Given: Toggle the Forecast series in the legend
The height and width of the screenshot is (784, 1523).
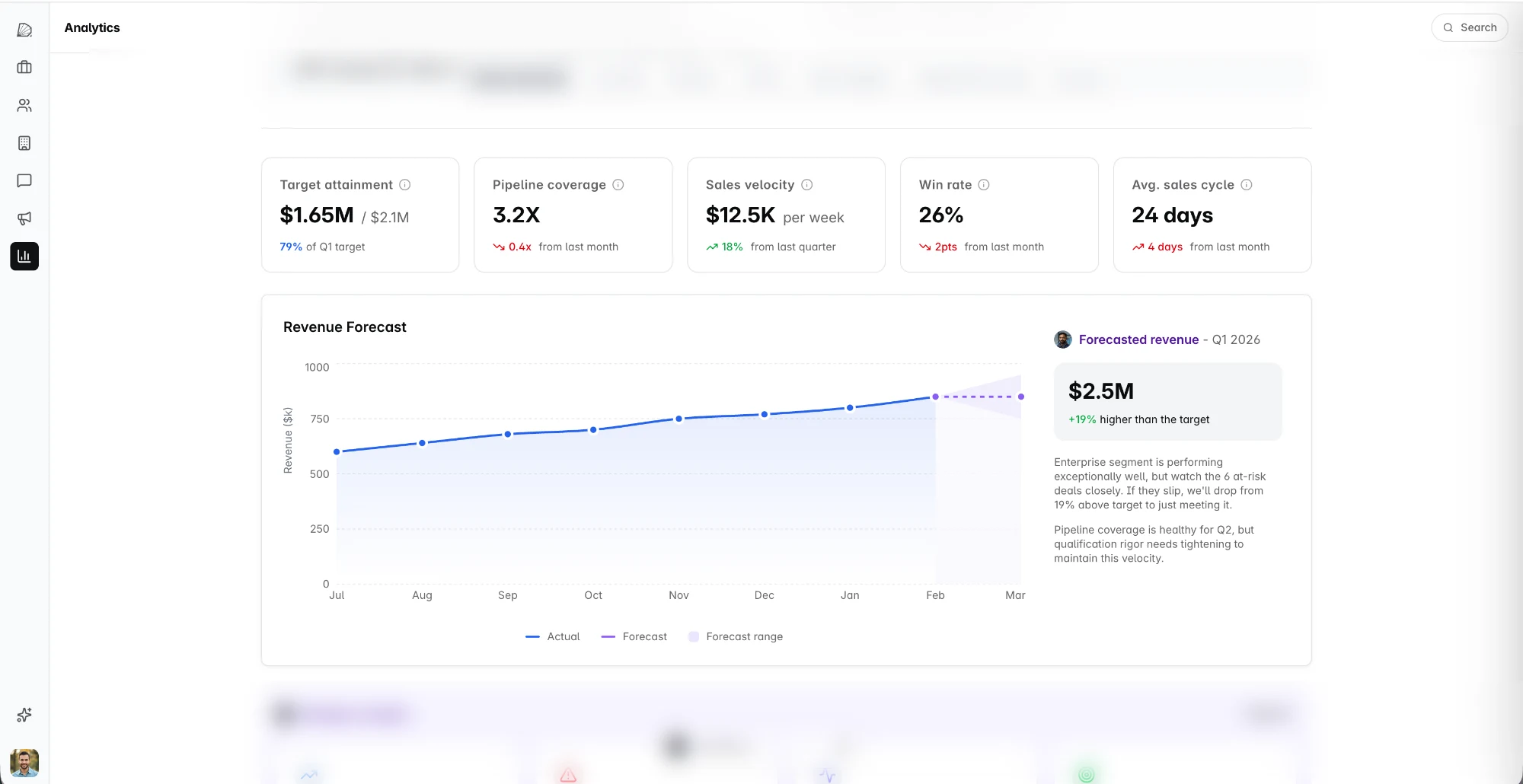Looking at the screenshot, I should pos(634,636).
